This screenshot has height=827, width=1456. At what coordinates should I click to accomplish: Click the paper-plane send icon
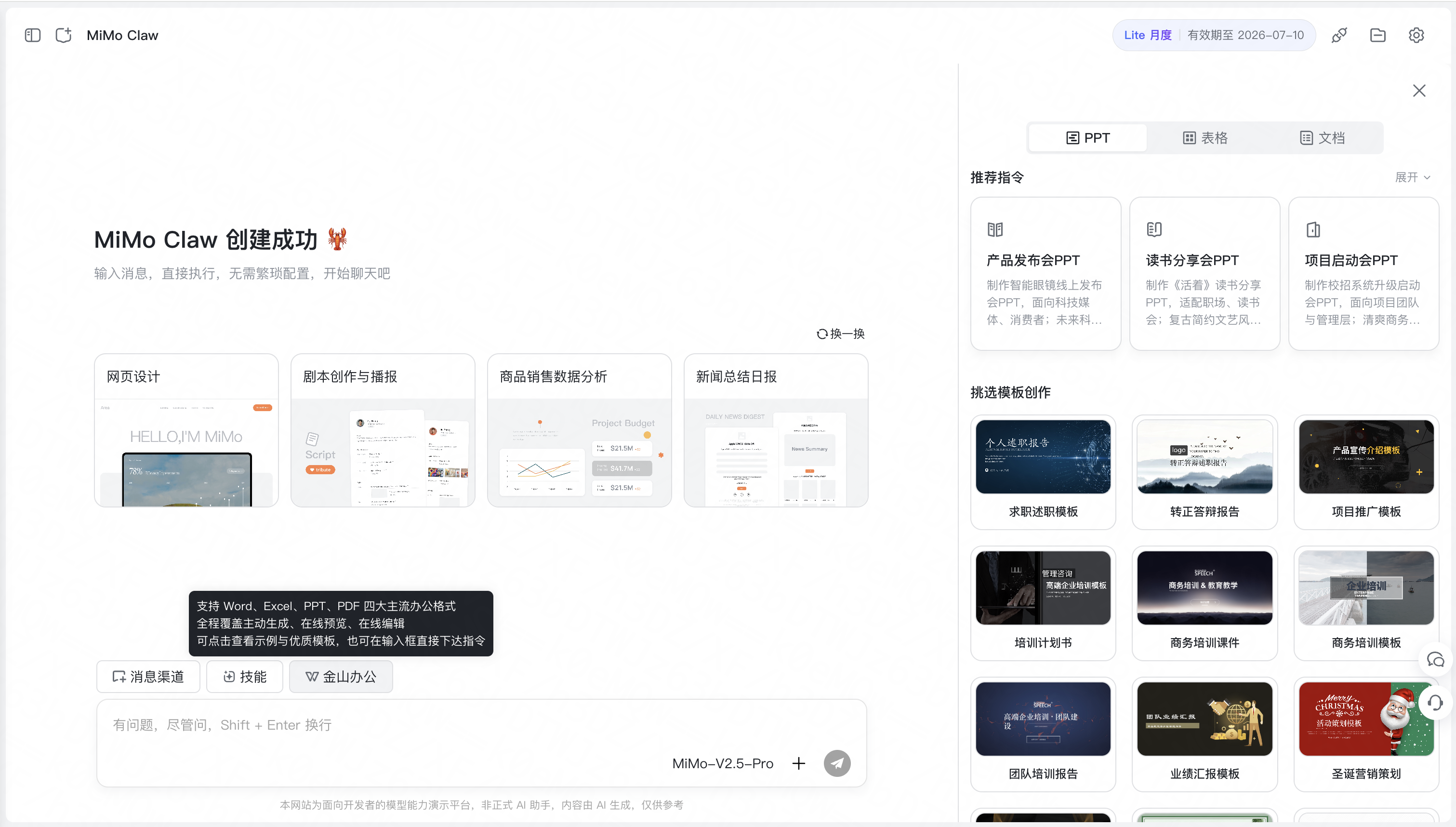pos(837,763)
